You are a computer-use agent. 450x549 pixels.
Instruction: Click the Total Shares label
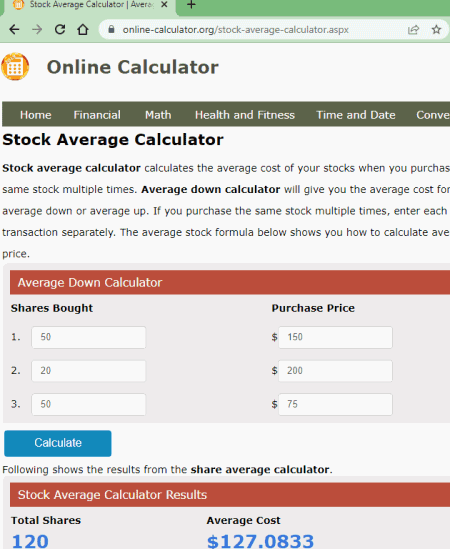click(46, 520)
